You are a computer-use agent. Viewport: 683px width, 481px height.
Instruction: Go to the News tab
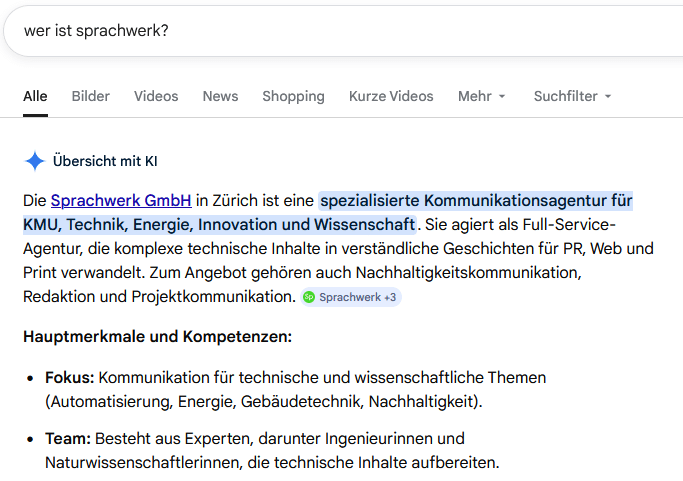point(220,96)
